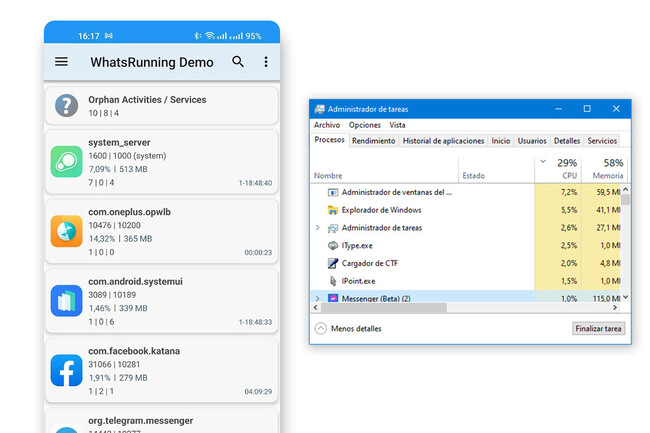Click the 1-18:48:40 uptime of system_server
The image size is (650, 433).
tap(255, 183)
